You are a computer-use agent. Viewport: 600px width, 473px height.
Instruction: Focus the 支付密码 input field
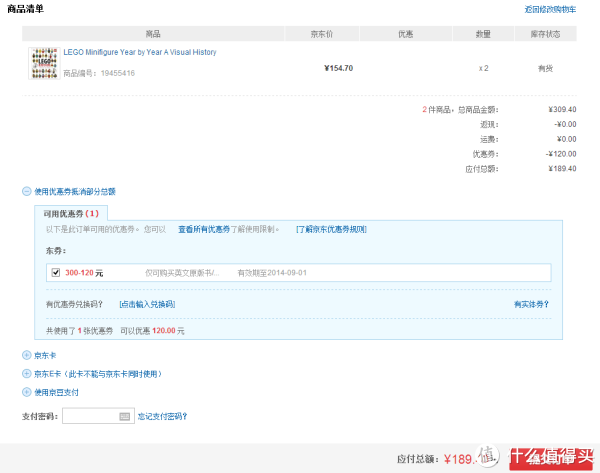pos(98,416)
